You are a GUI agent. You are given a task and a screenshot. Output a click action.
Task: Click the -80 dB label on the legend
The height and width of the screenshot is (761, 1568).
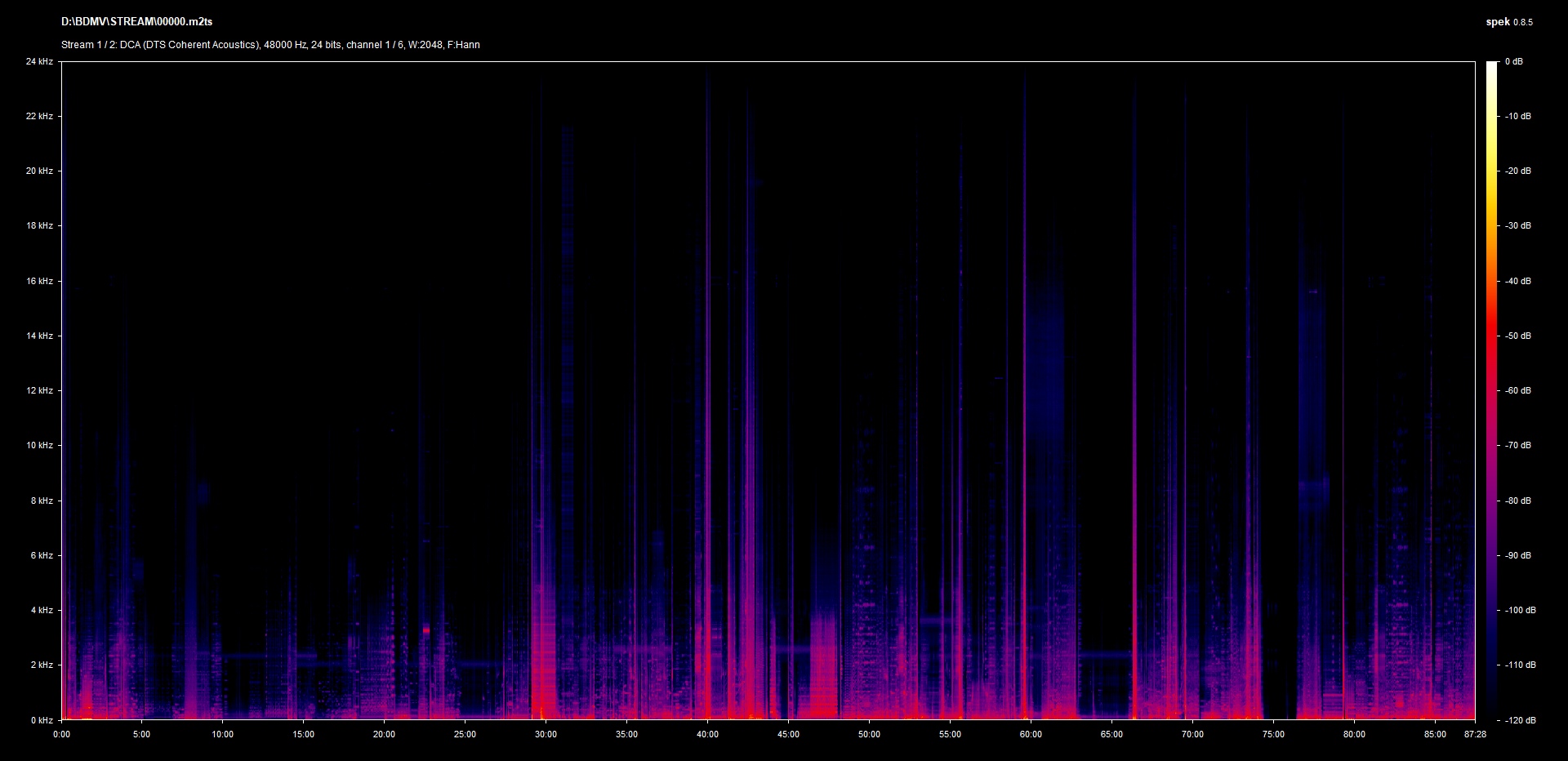click(1518, 501)
